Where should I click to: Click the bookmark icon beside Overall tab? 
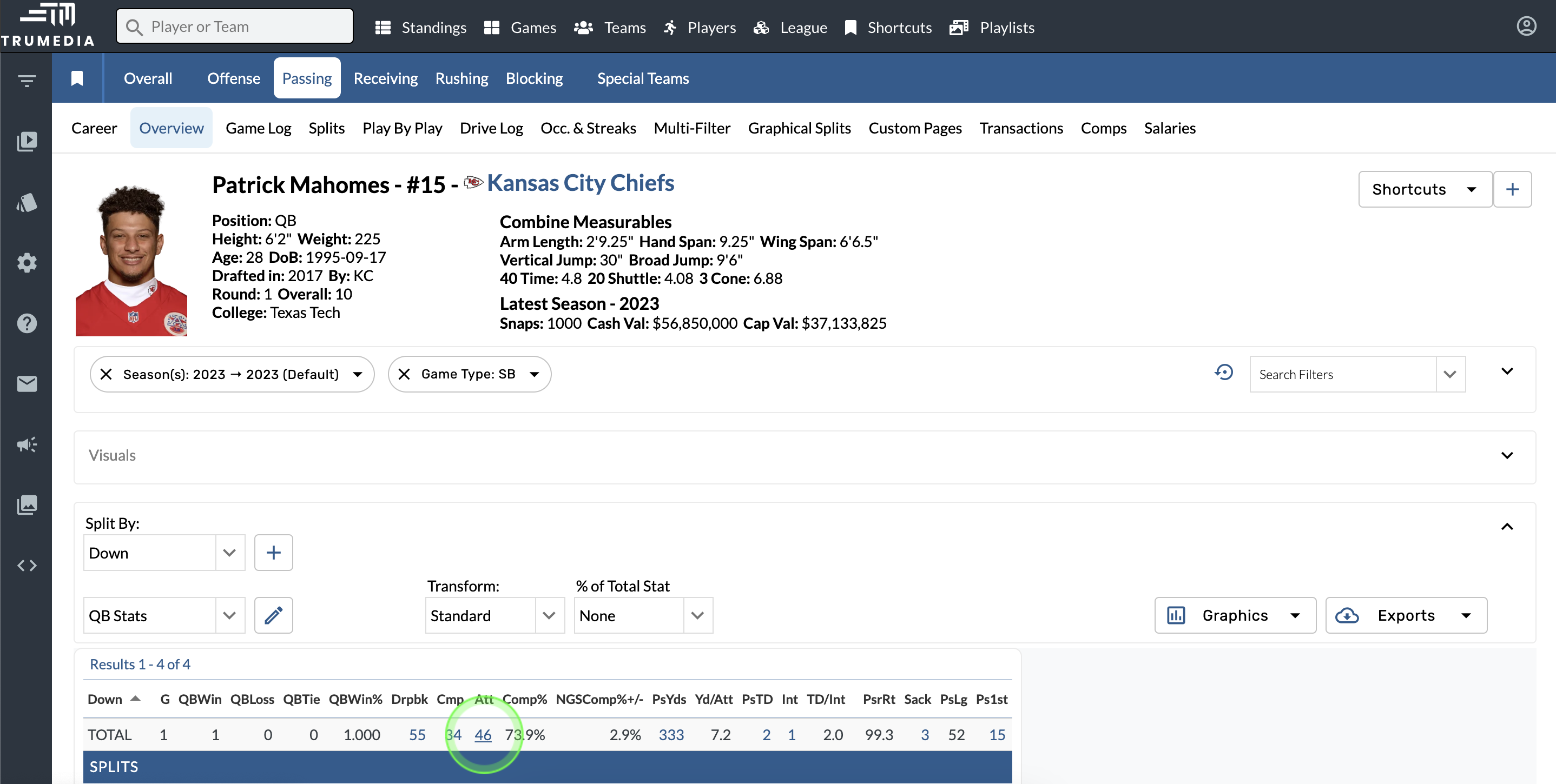click(77, 78)
